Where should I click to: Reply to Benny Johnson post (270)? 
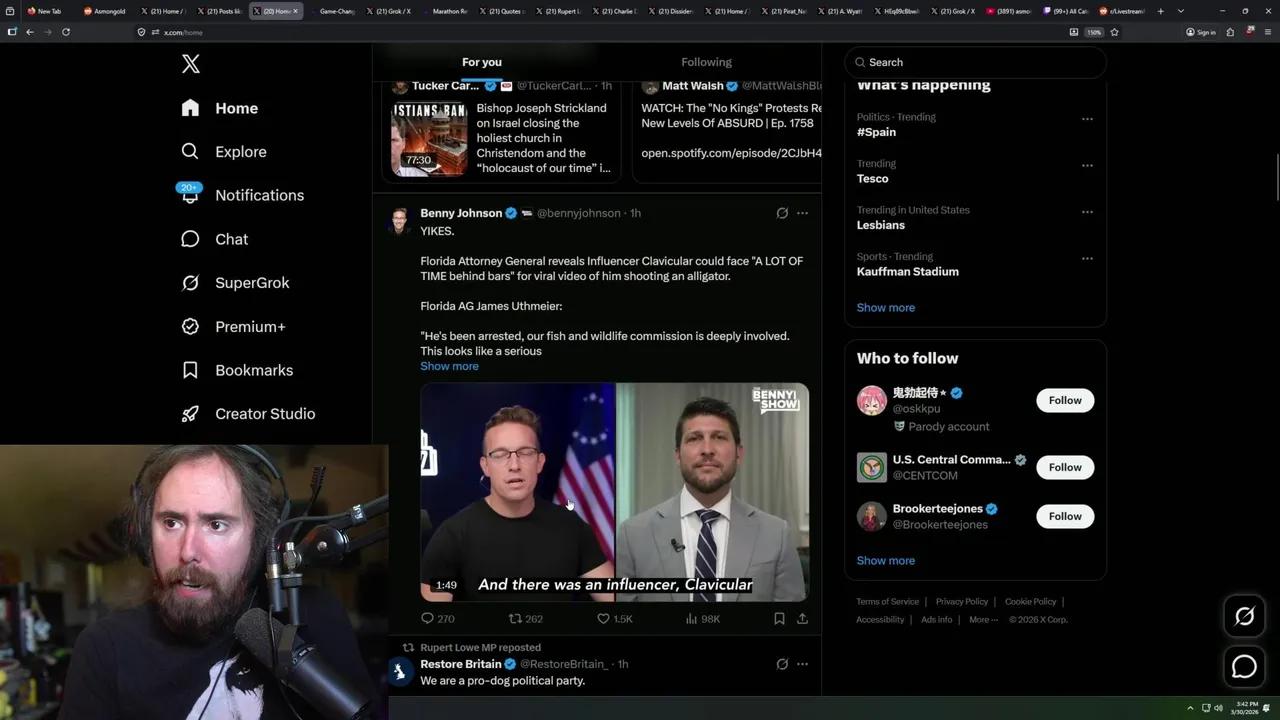(437, 619)
